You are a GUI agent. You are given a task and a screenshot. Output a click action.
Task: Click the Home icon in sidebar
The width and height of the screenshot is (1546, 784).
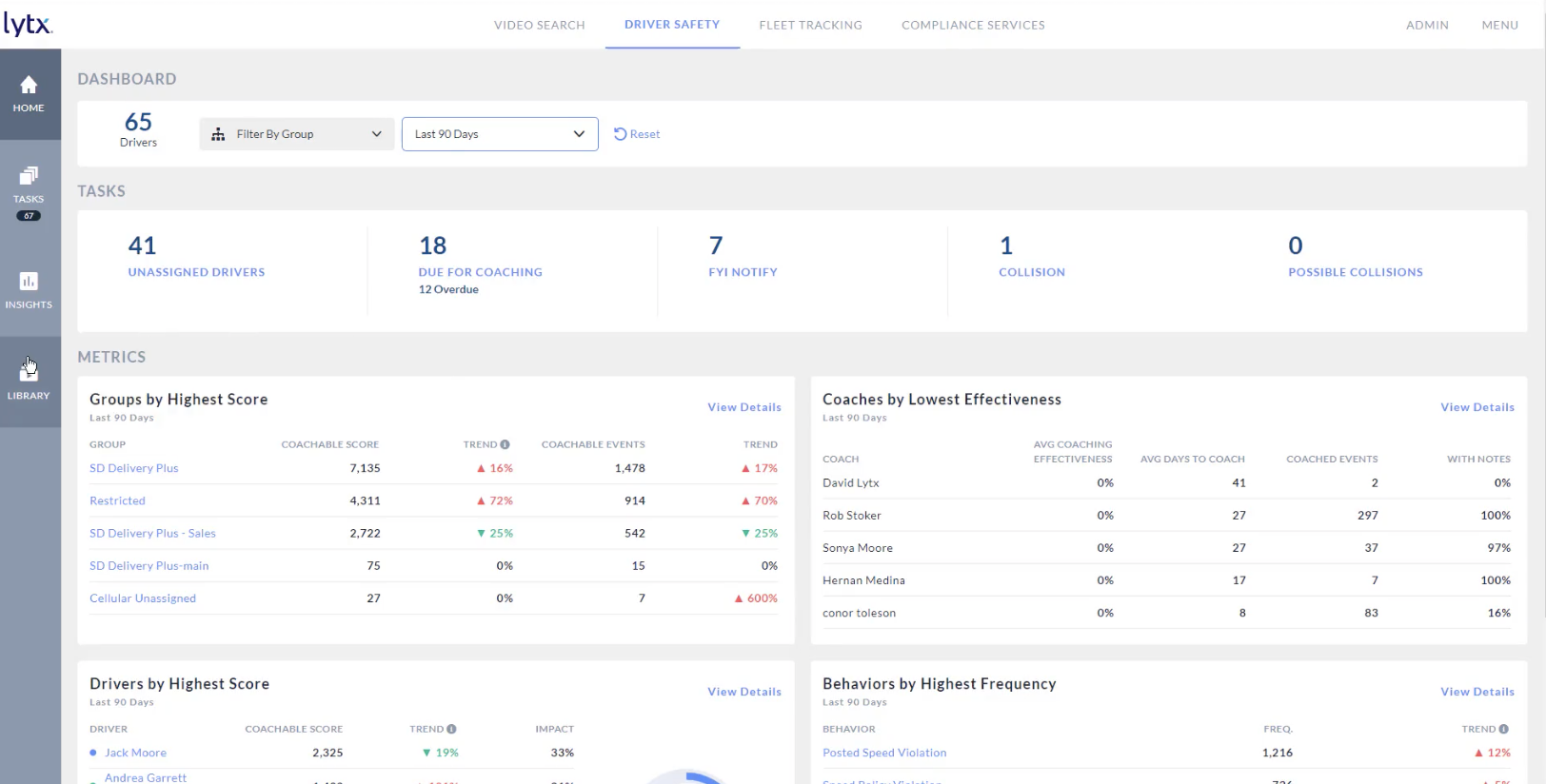coord(29,86)
